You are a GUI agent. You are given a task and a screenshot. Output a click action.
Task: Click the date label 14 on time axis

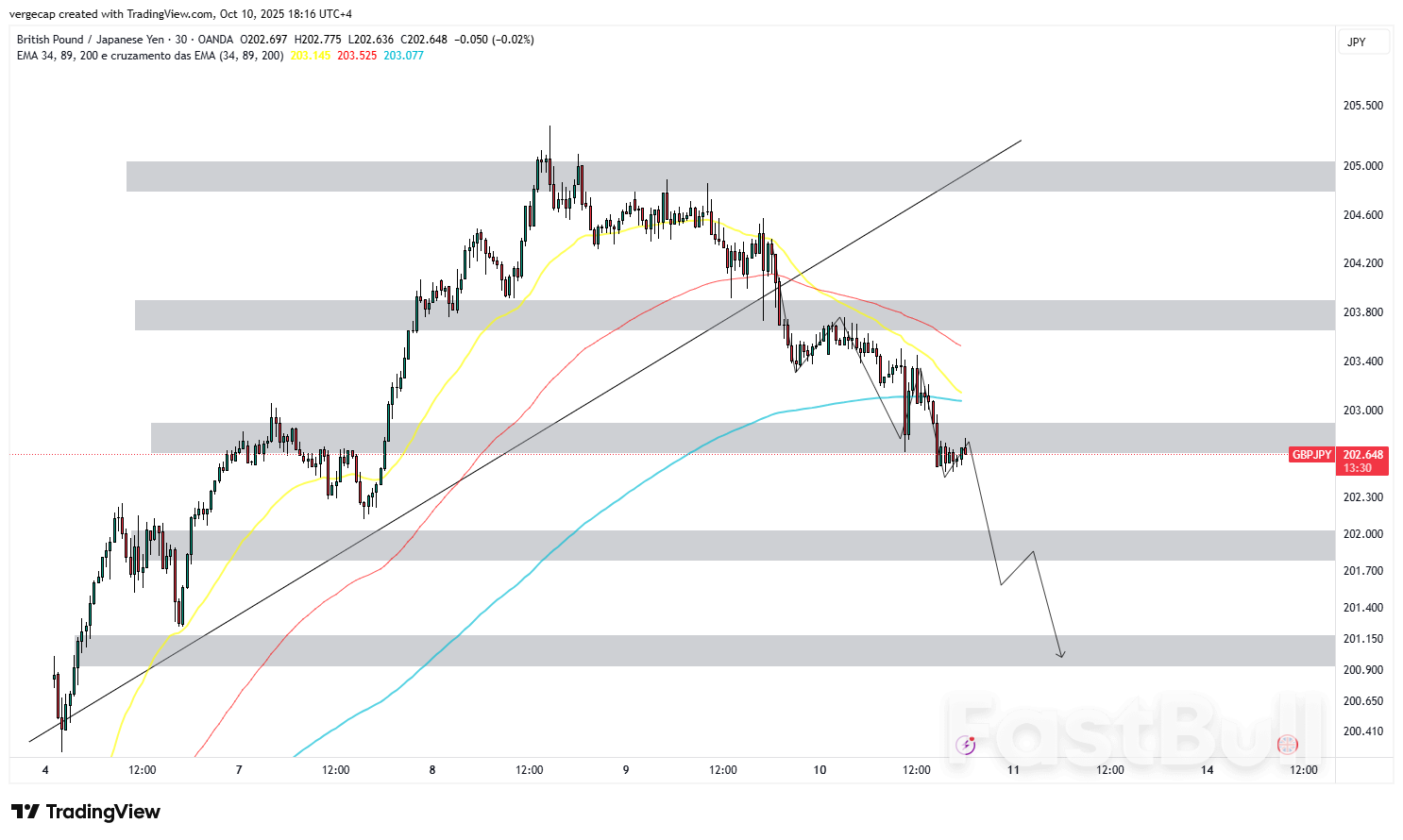tap(1207, 770)
